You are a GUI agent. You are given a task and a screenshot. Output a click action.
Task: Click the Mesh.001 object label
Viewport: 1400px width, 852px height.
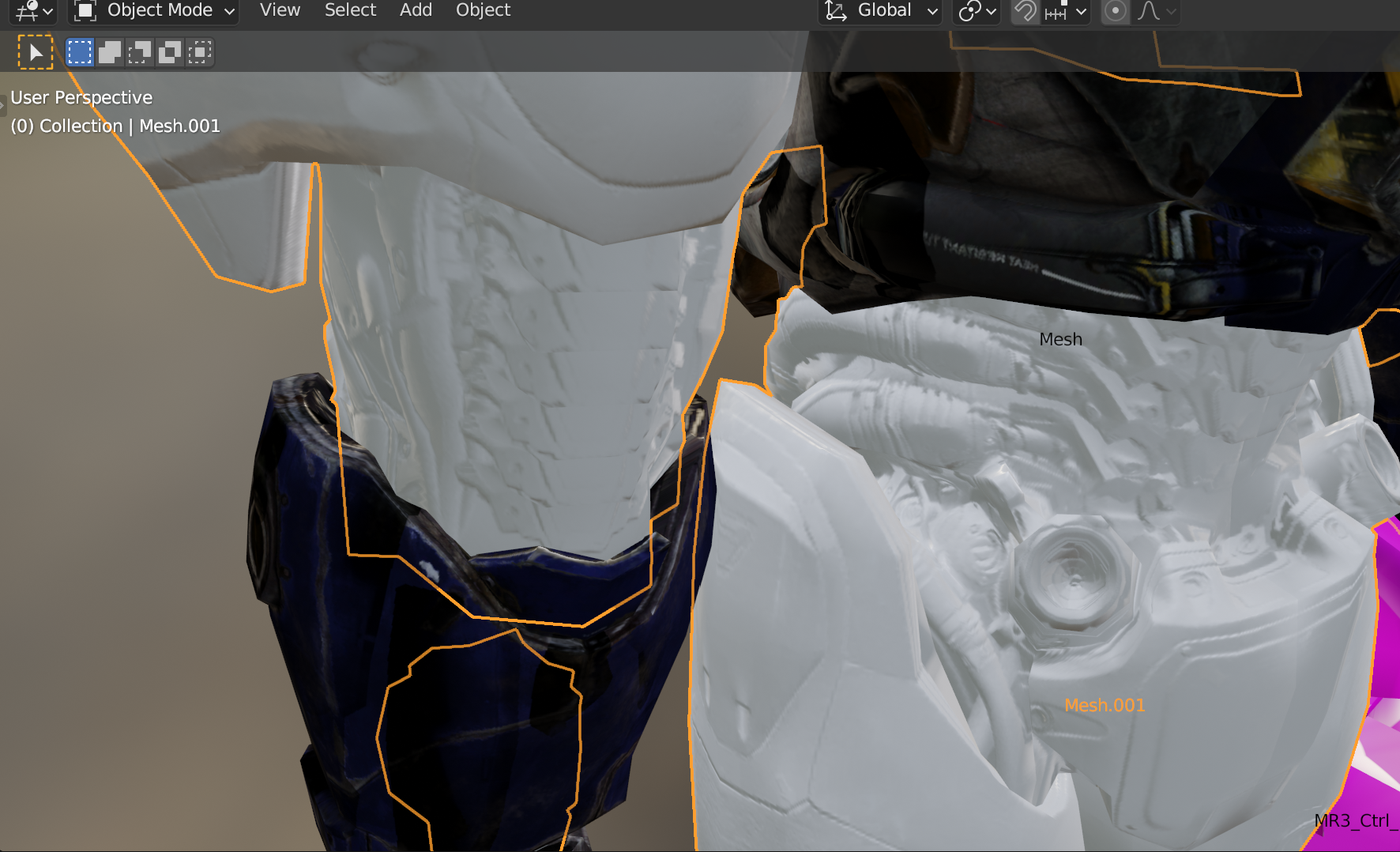coord(1104,705)
